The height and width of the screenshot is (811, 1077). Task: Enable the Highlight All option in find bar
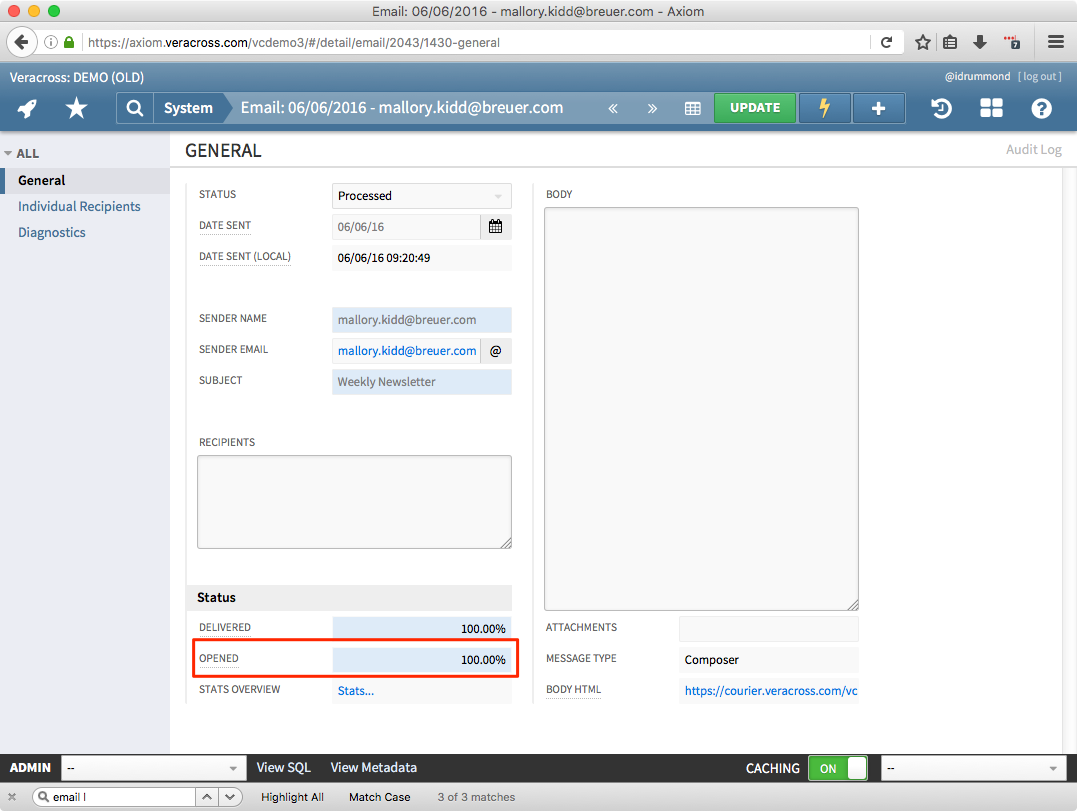pos(291,797)
